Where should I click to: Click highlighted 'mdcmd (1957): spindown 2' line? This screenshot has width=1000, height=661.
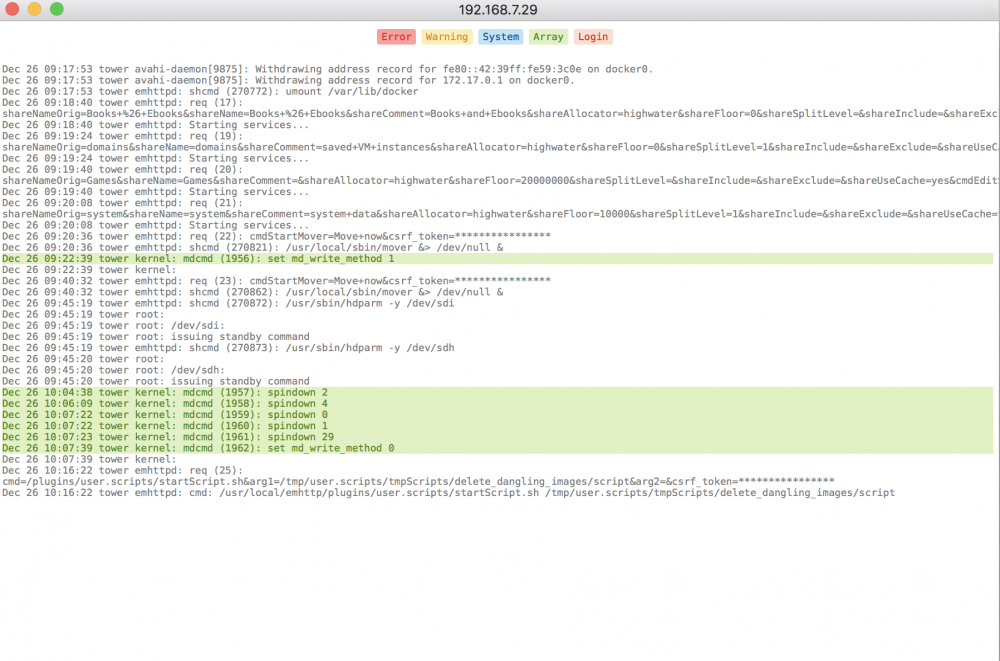pos(497,392)
